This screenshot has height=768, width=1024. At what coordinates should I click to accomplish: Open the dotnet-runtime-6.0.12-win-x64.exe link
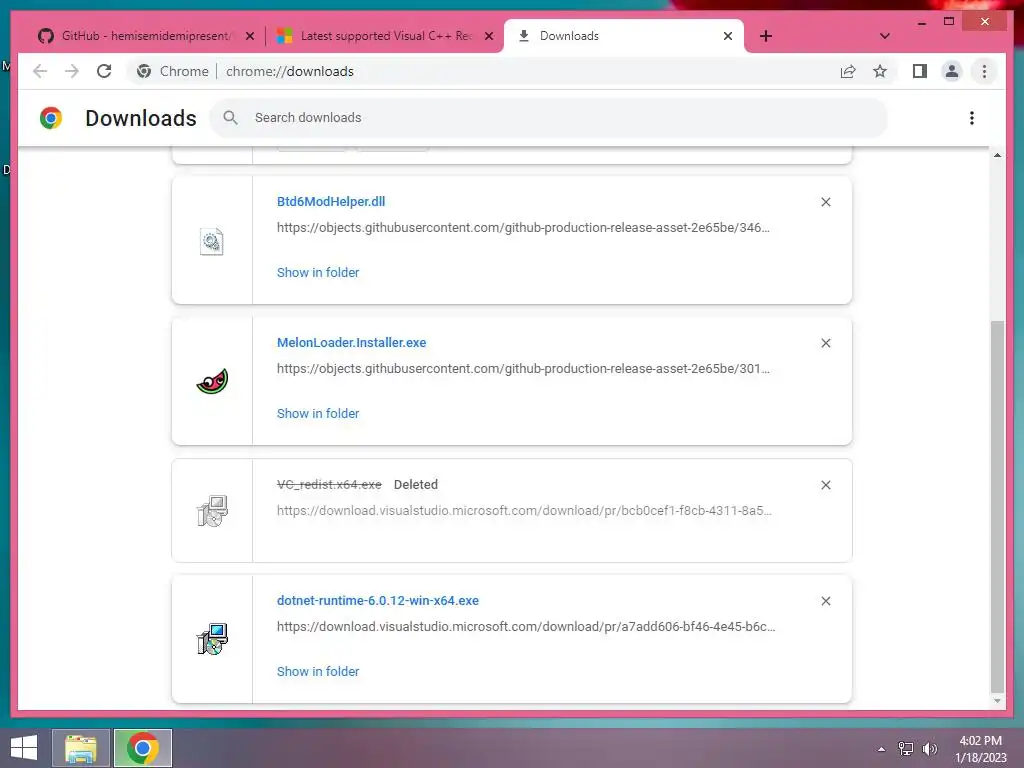click(377, 600)
